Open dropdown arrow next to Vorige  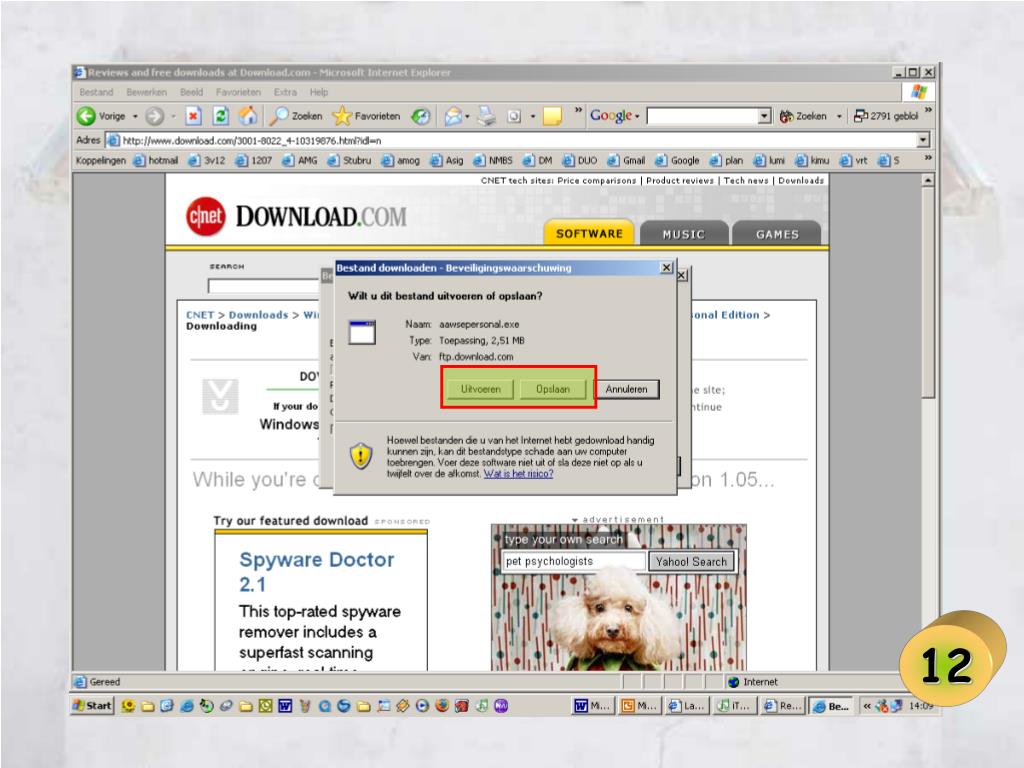tap(135, 117)
